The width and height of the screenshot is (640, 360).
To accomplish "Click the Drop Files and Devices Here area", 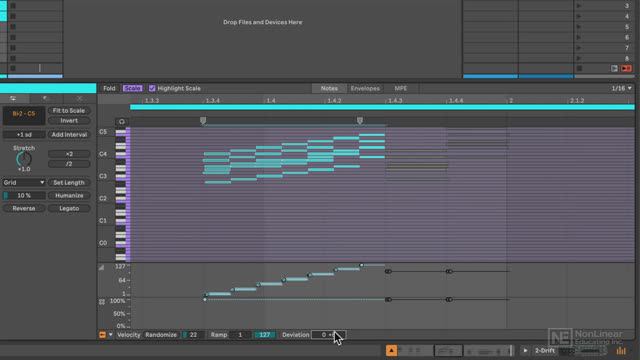I will pyautogui.click(x=262, y=22).
